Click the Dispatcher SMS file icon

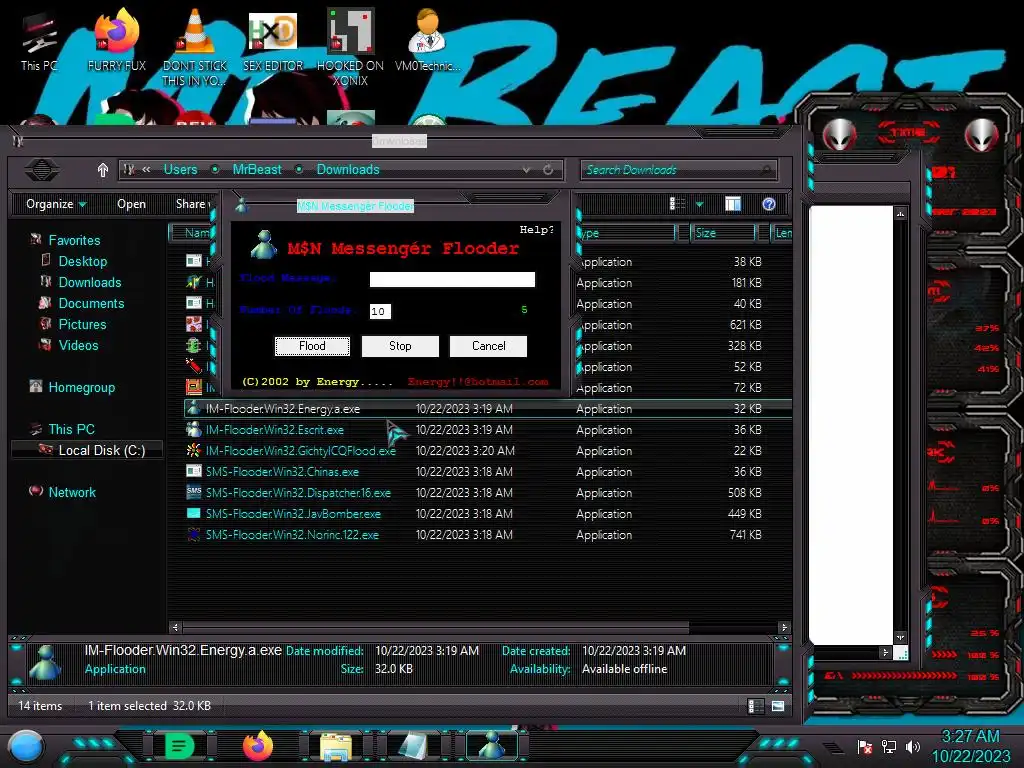[x=194, y=492]
